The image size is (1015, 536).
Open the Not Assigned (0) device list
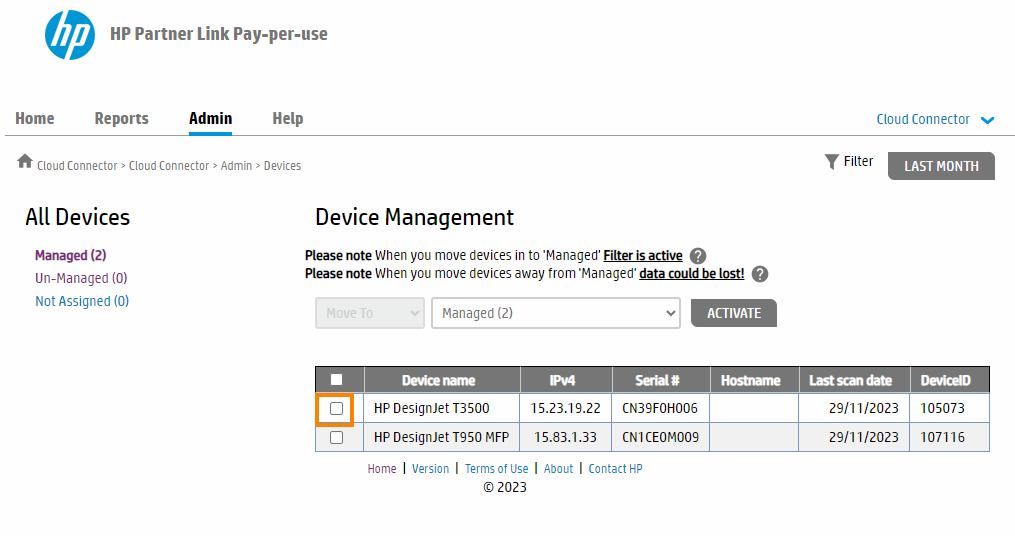pyautogui.click(x=82, y=301)
